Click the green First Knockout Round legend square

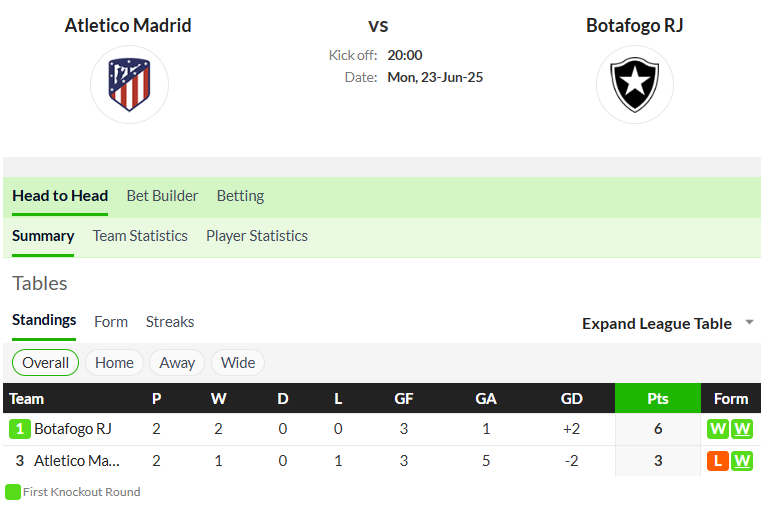click(x=13, y=492)
